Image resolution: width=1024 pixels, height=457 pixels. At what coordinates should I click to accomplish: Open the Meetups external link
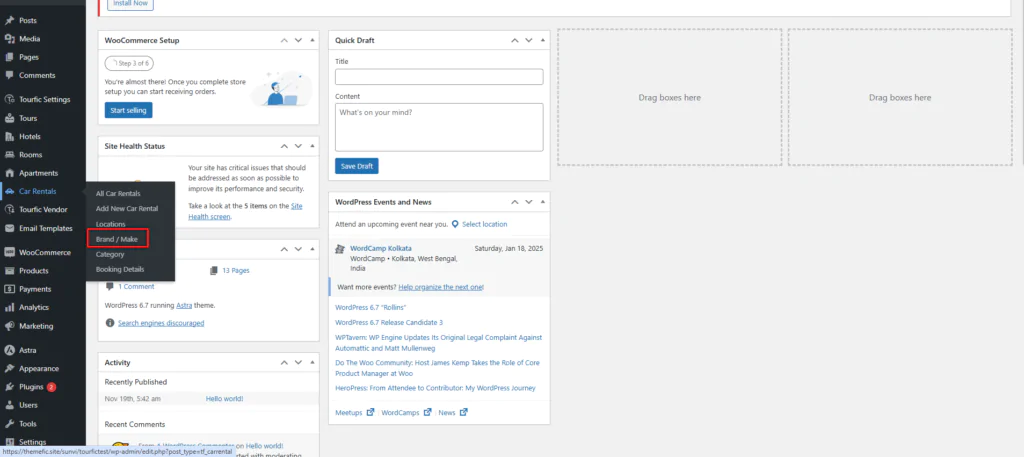click(x=355, y=413)
